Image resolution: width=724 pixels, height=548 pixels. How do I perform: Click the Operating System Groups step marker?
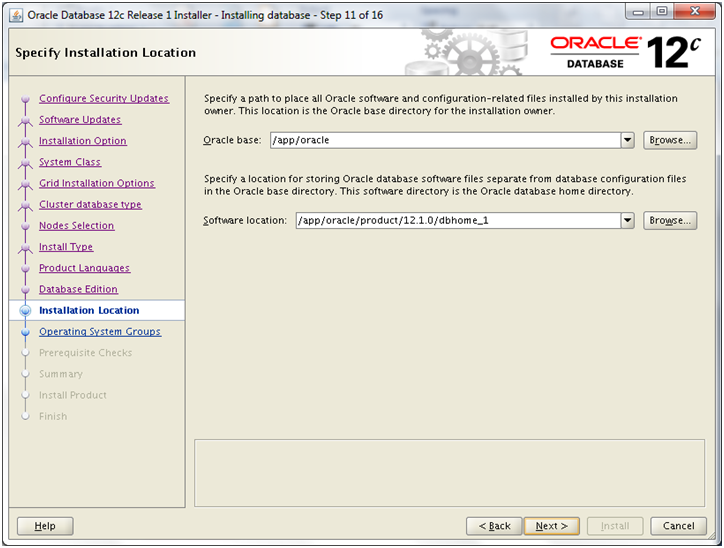tap(25, 332)
